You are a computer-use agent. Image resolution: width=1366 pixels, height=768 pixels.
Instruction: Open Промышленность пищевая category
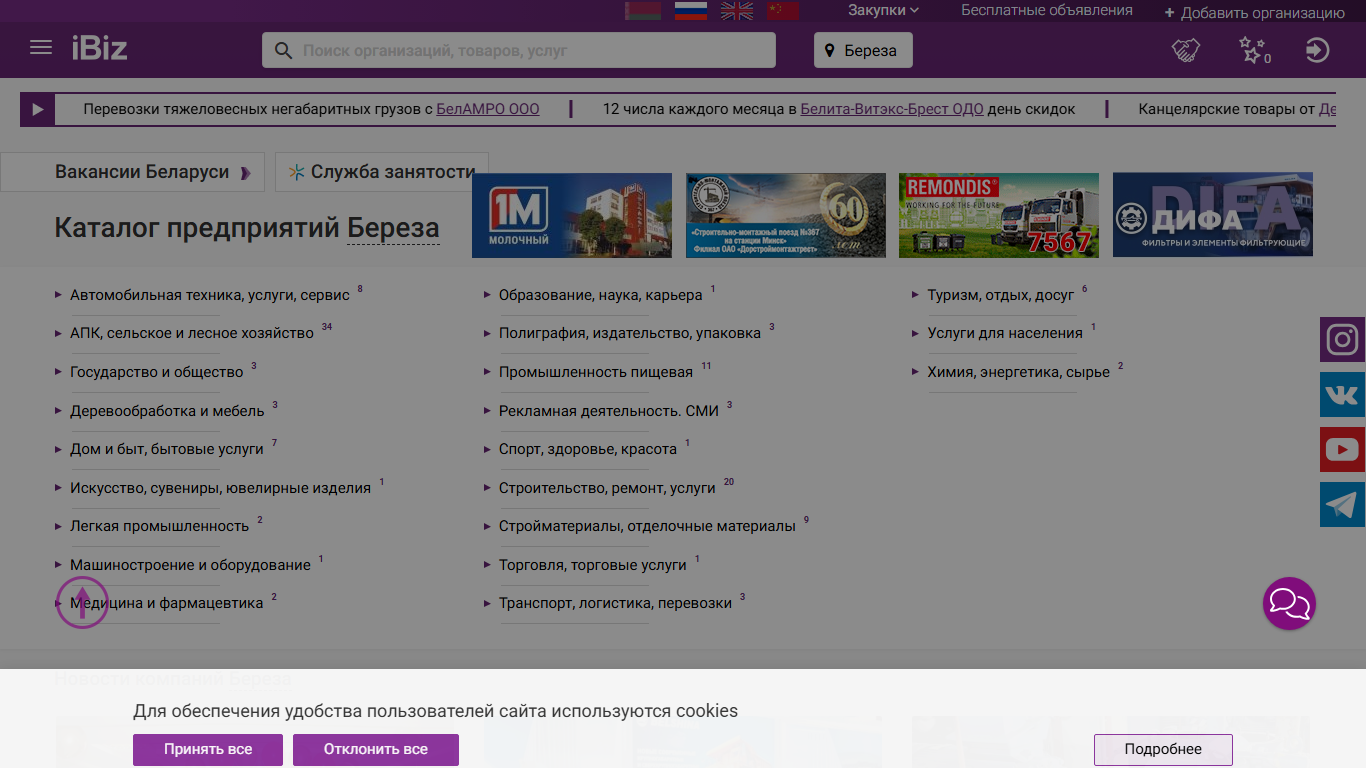coord(596,372)
